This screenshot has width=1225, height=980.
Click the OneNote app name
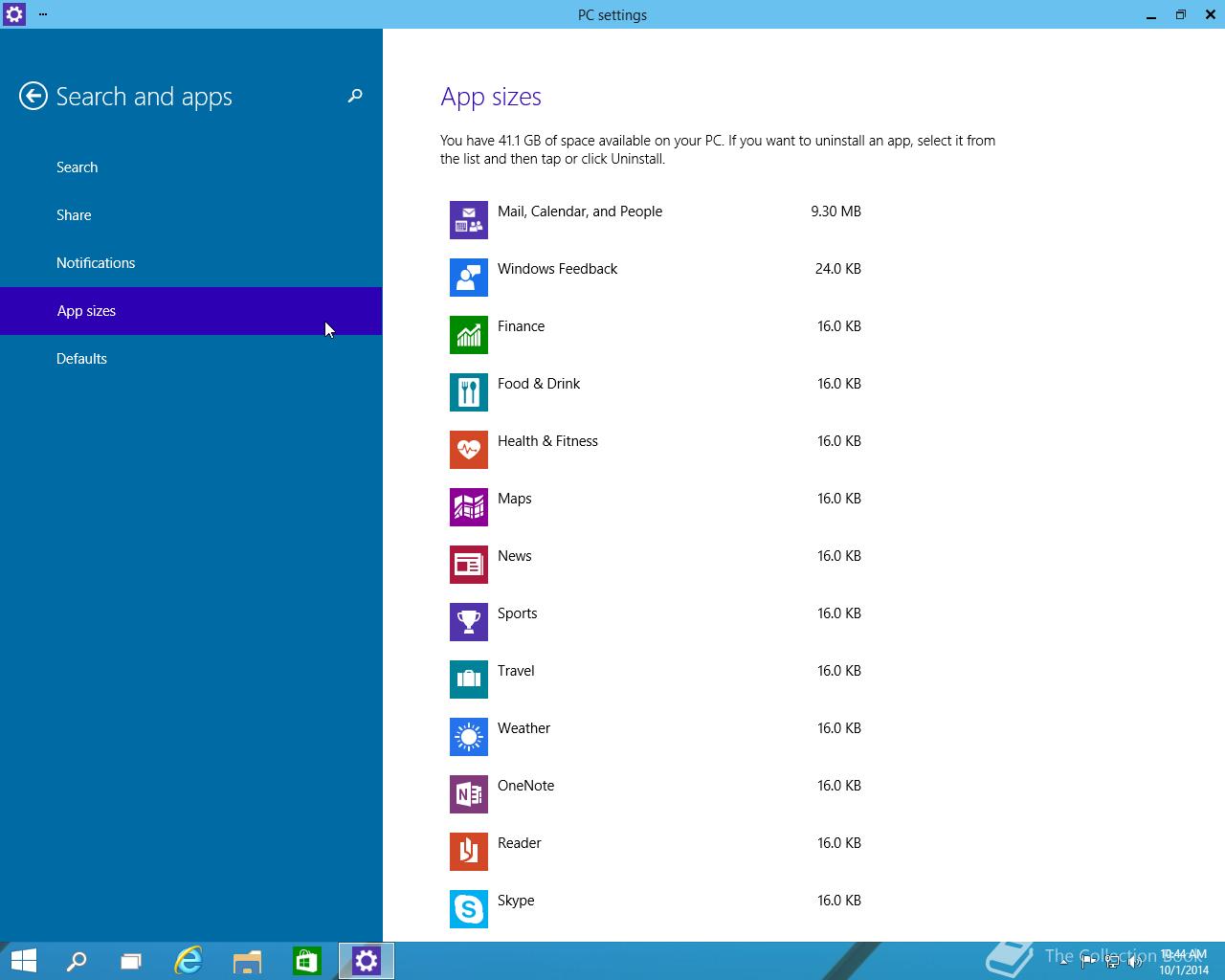[x=526, y=786]
